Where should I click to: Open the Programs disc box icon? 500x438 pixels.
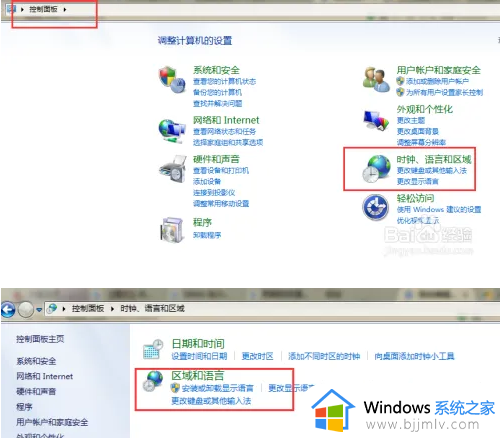[172, 230]
